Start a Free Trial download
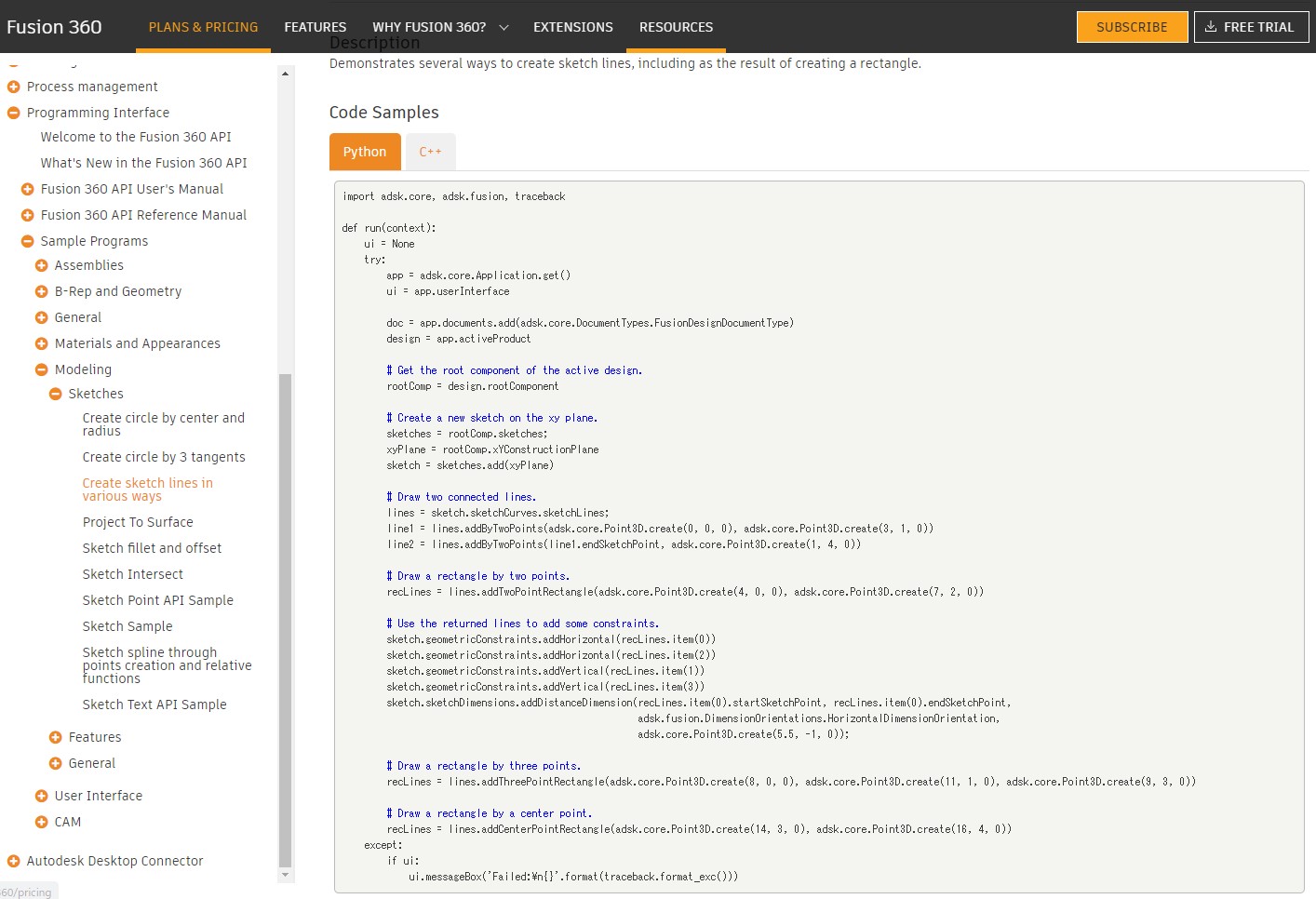Screen dimensions: 1316x899 1251,27
